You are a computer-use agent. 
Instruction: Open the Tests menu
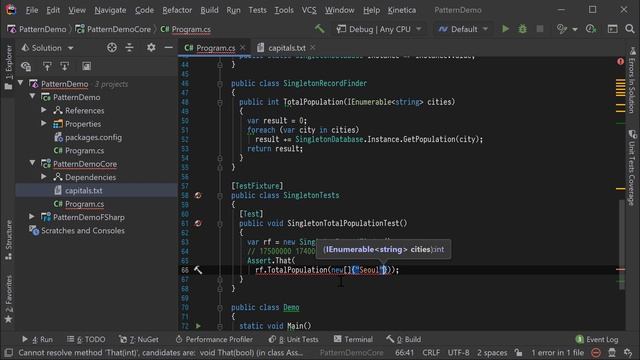[258, 10]
